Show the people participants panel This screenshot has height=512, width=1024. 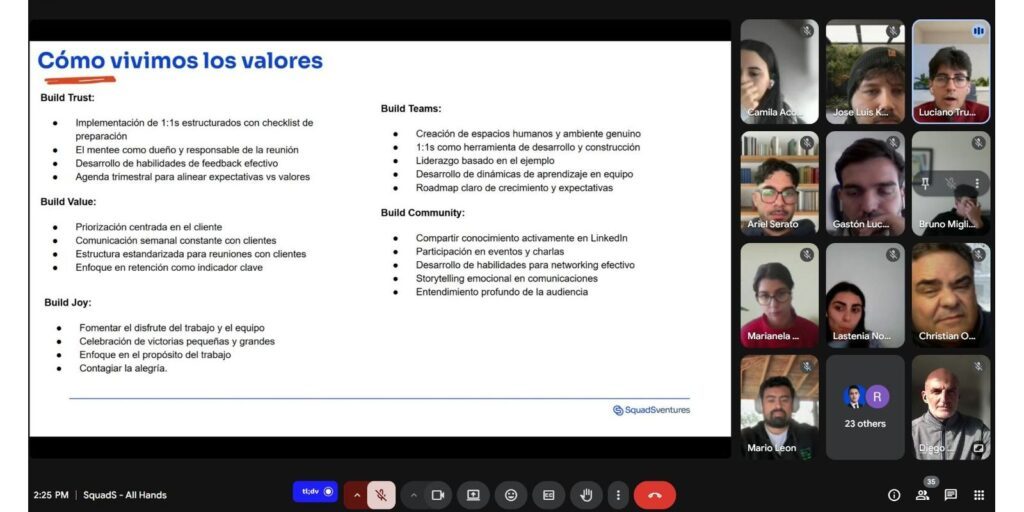tap(922, 495)
